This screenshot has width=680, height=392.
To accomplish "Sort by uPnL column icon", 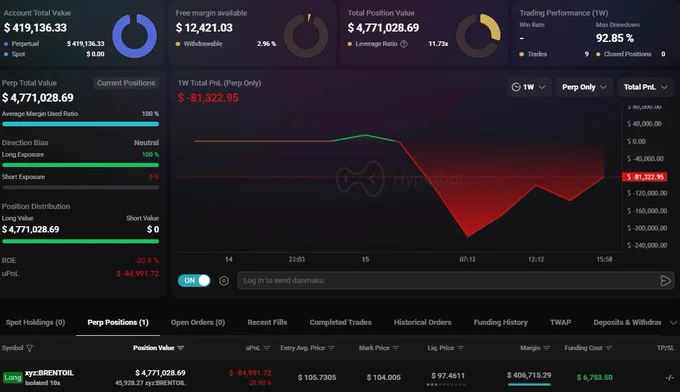I will click(267, 348).
